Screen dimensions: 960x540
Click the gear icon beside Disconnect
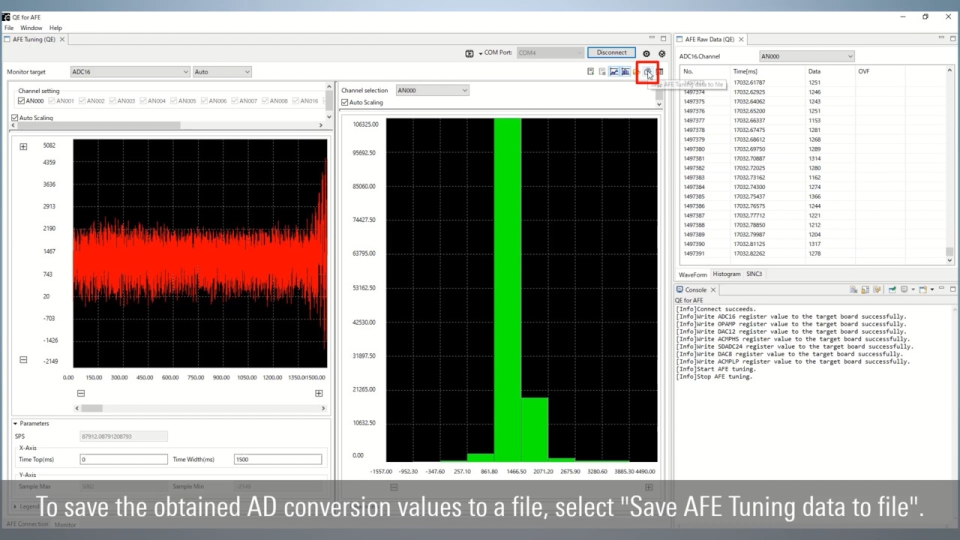click(x=646, y=53)
